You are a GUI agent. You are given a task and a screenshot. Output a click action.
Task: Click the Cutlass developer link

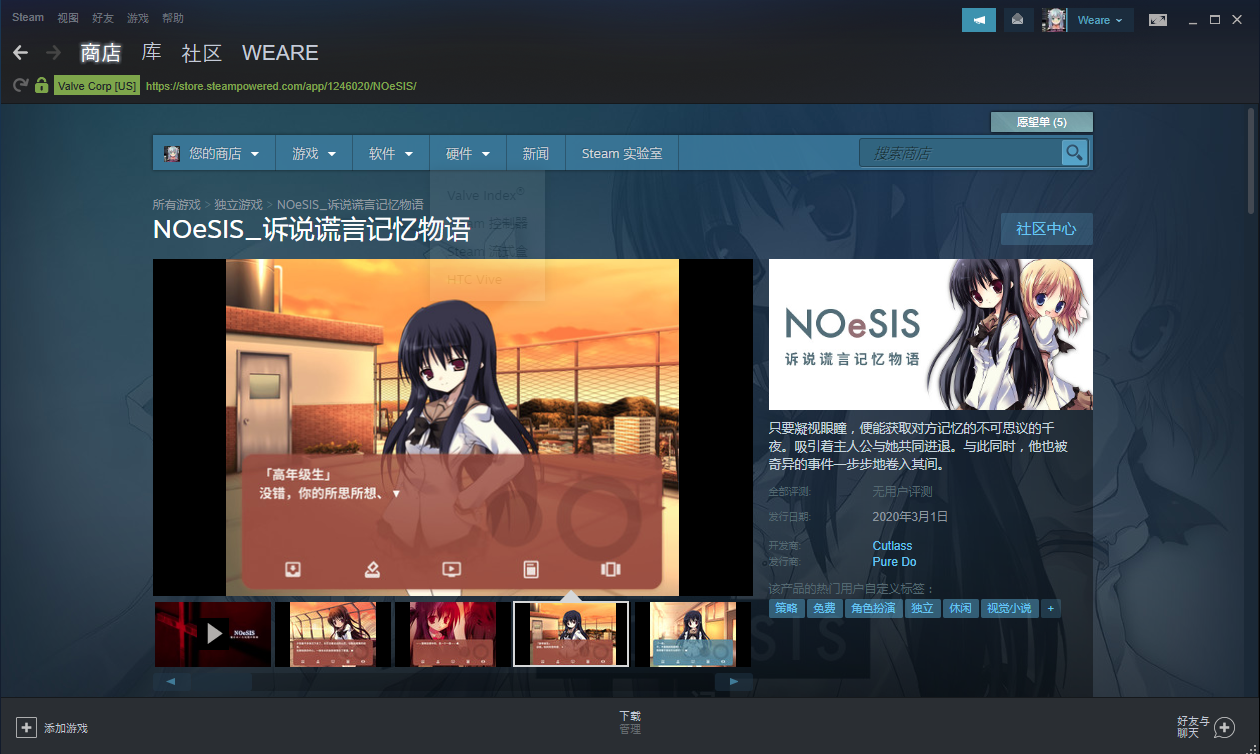[x=892, y=546]
